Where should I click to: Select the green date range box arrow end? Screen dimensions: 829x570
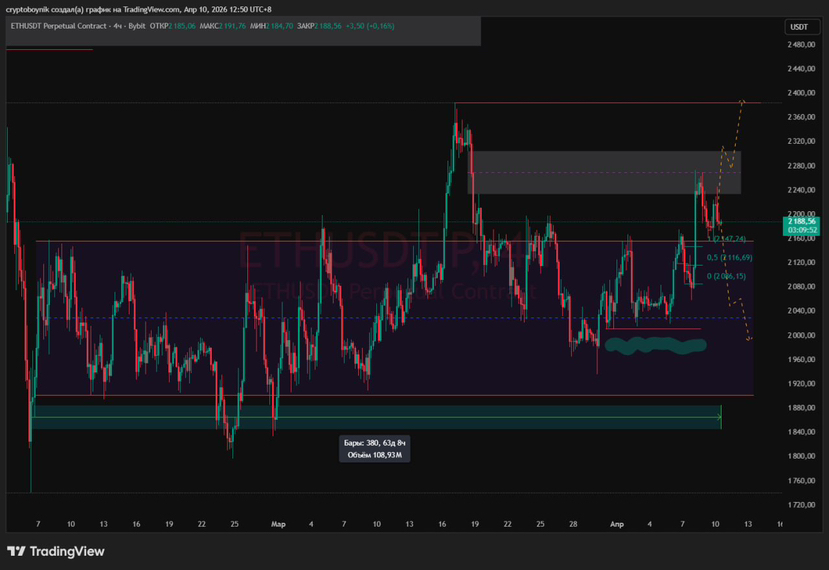click(x=719, y=411)
